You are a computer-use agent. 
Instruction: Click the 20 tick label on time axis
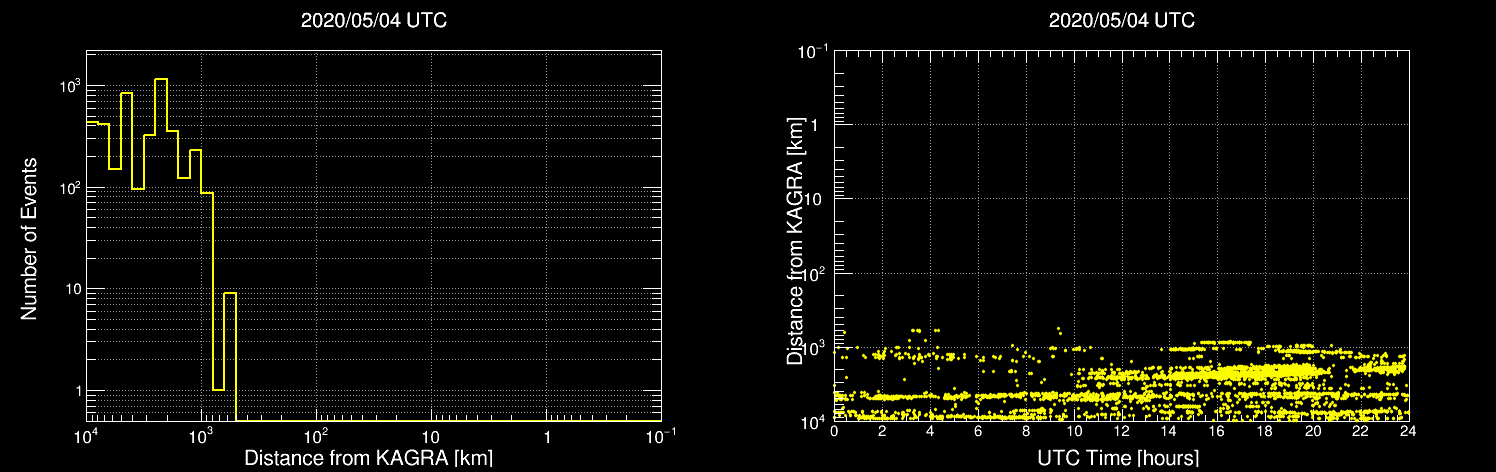tap(1312, 432)
